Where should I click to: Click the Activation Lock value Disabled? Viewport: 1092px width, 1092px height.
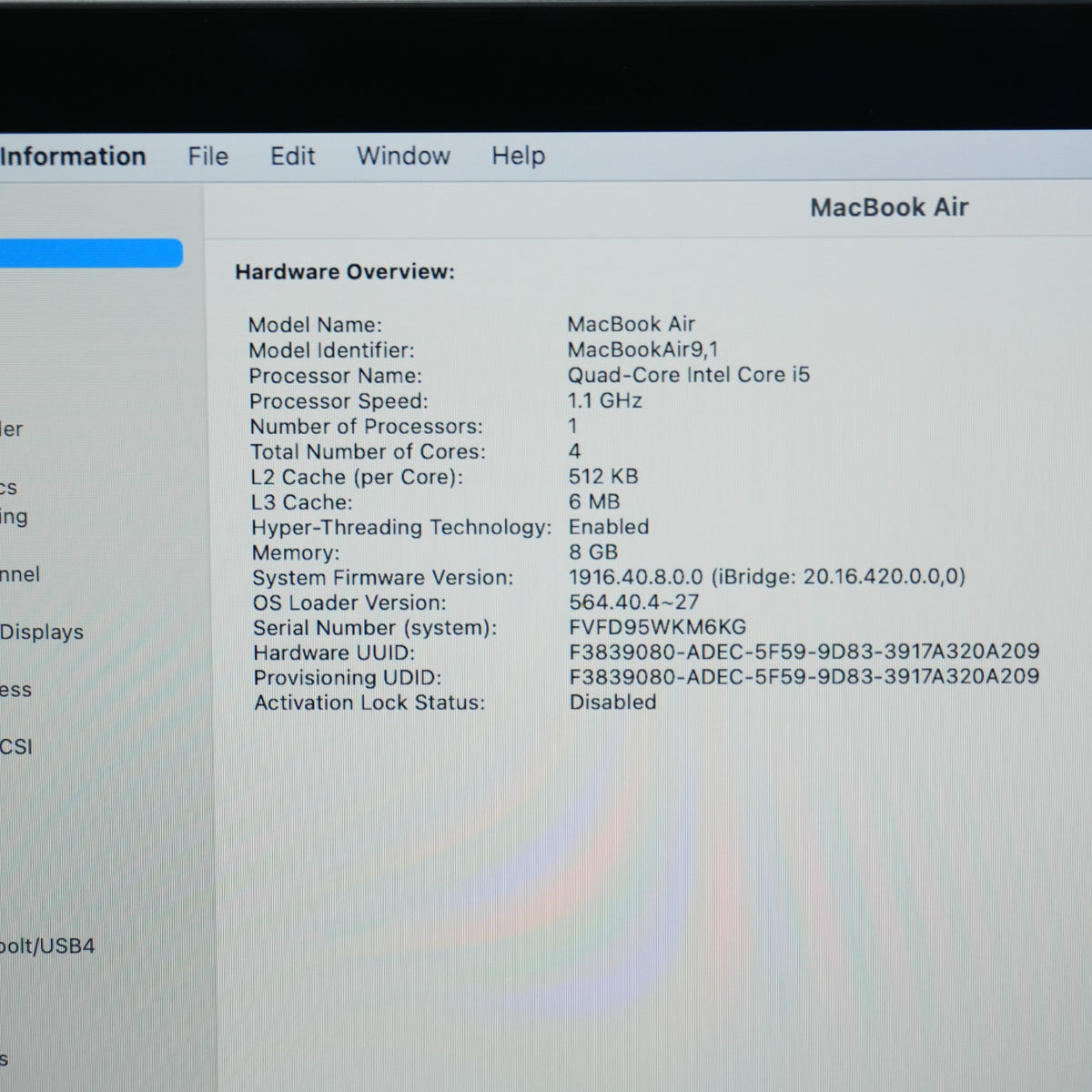coord(613,702)
